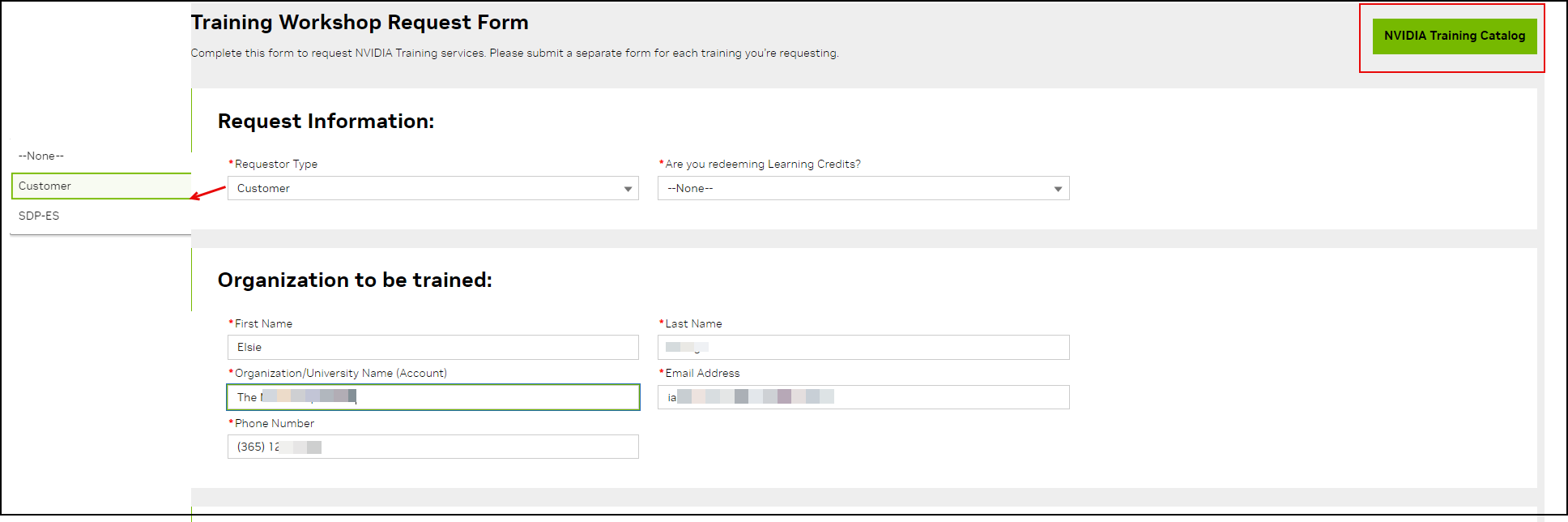Viewport: 1568px width, 522px height.
Task: Expand the redeeming Learning Credits dropdown
Action: [863, 188]
